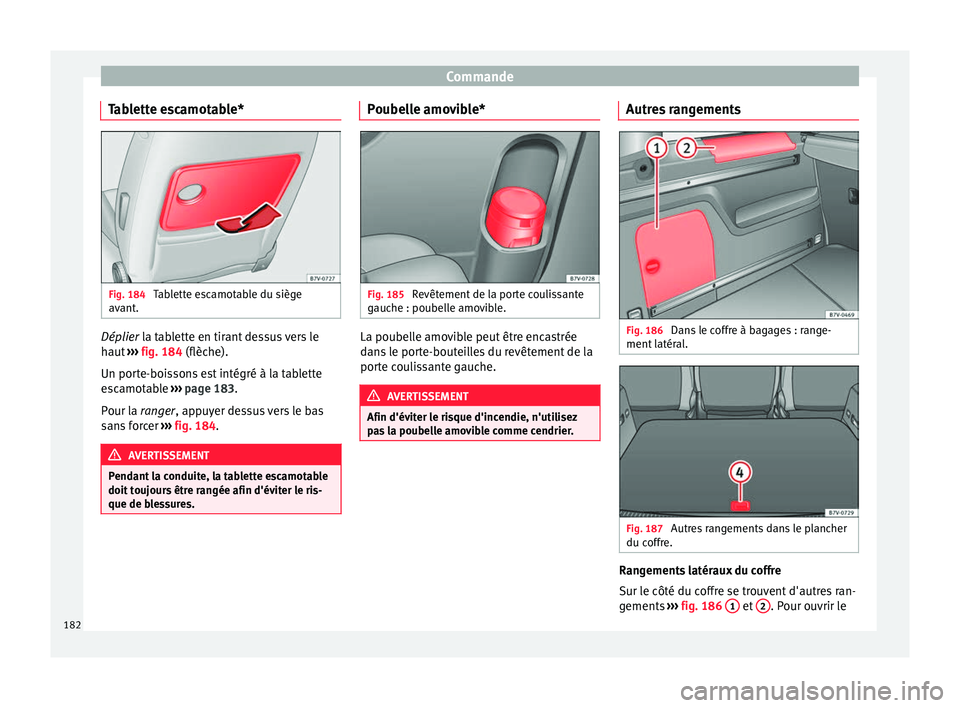Select the 'Poubelle amovible*' heading

click(426, 110)
